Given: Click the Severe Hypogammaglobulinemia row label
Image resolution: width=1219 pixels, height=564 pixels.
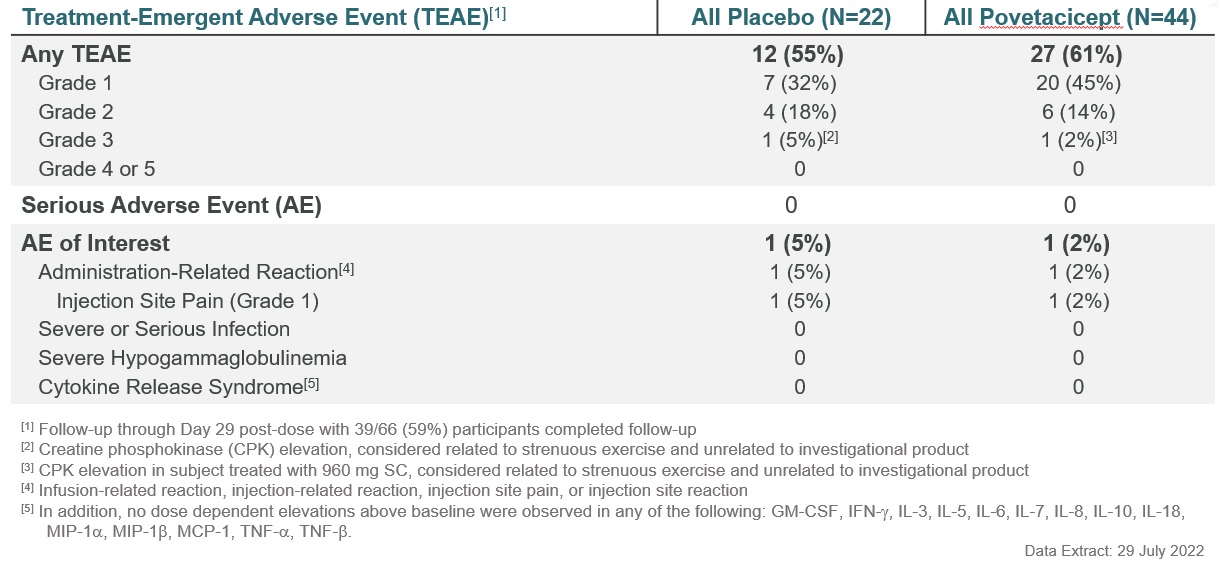Looking at the screenshot, I should (193, 357).
